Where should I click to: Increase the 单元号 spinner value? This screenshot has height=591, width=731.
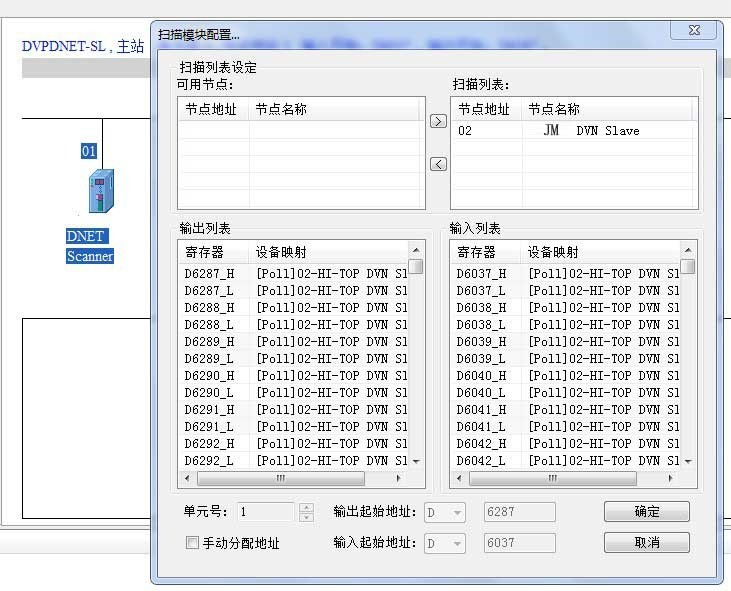306,507
